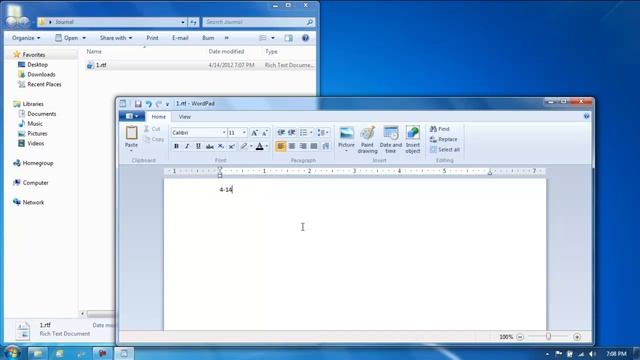Switch to the Home ribbon tab

pyautogui.click(x=159, y=117)
